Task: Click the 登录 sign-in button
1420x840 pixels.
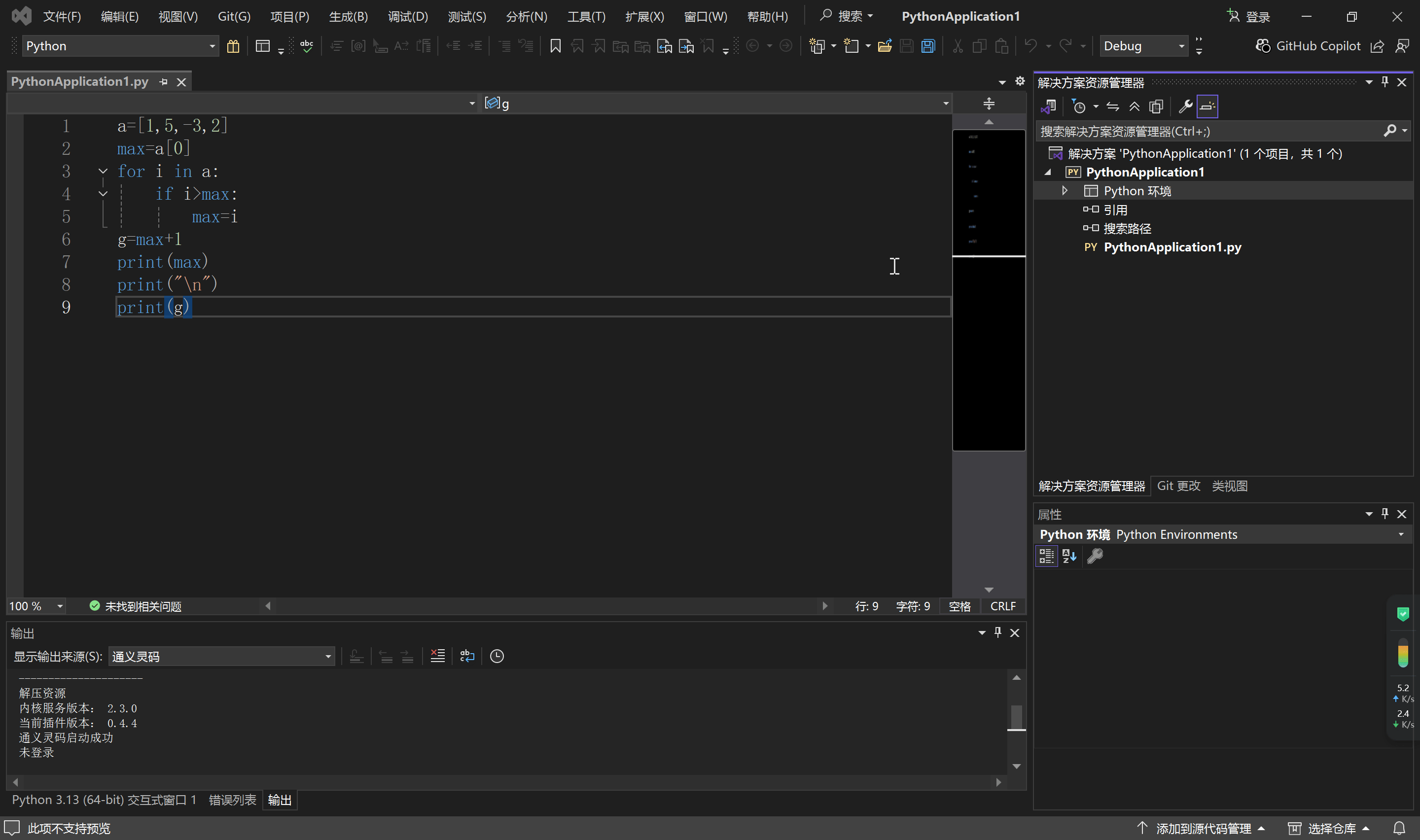Action: 1249,16
